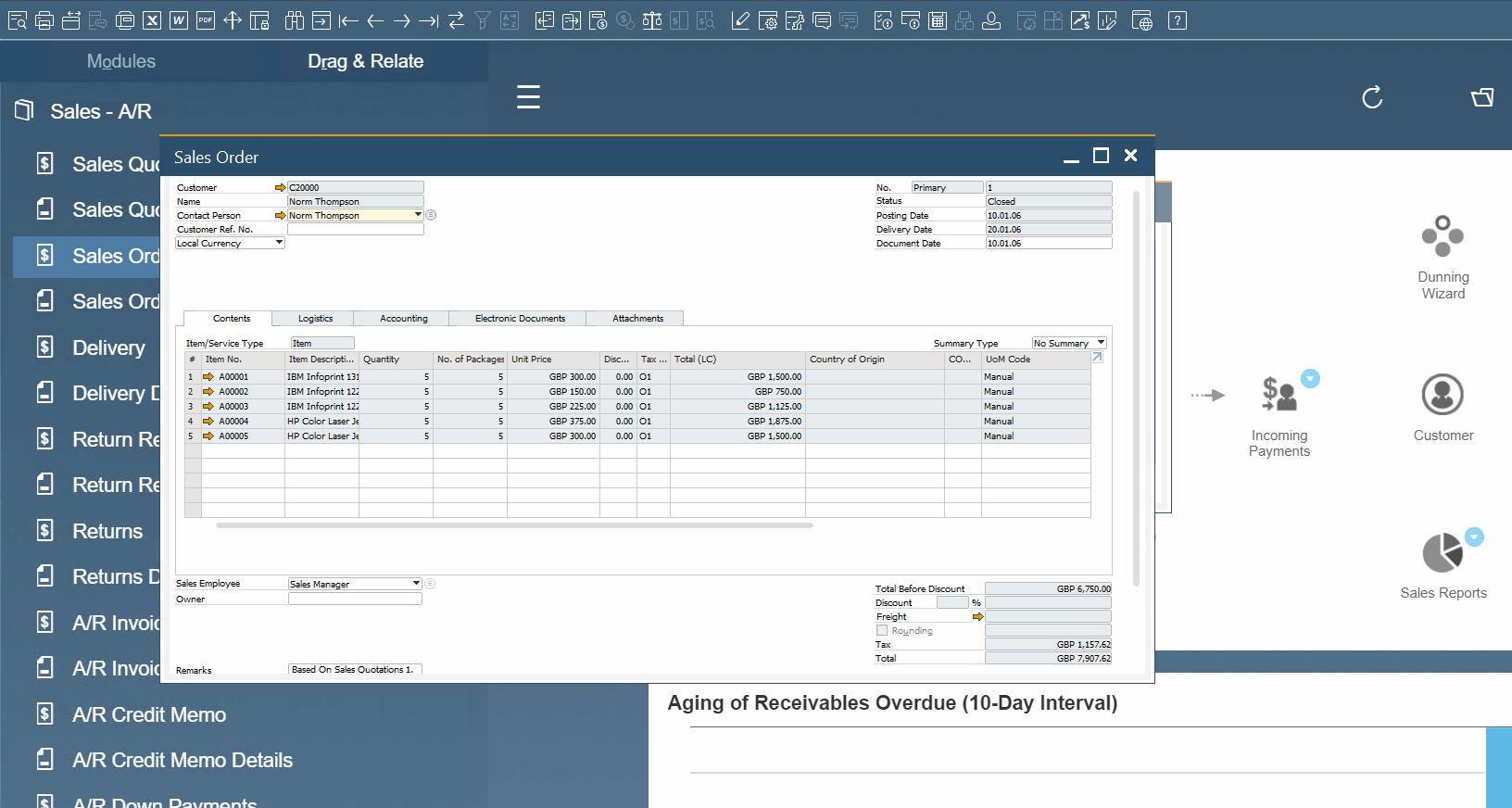Navigate to the next record arrow
The height and width of the screenshot is (808, 1512).
coord(401,20)
